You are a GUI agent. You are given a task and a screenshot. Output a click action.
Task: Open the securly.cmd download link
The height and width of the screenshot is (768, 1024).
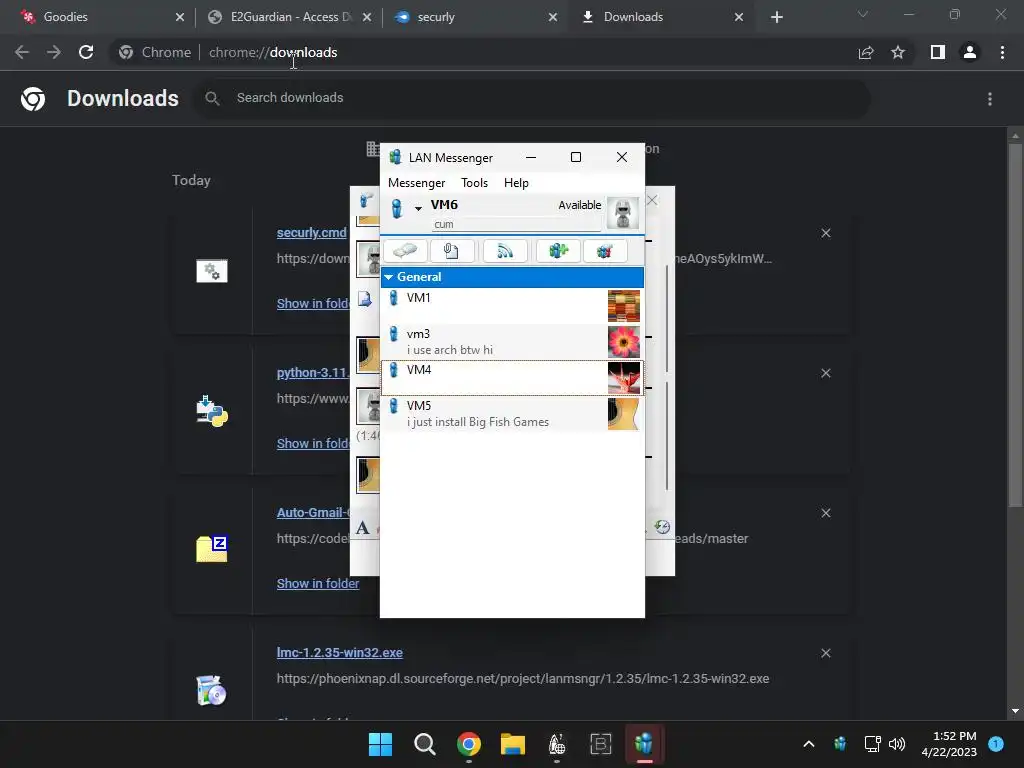(312, 232)
